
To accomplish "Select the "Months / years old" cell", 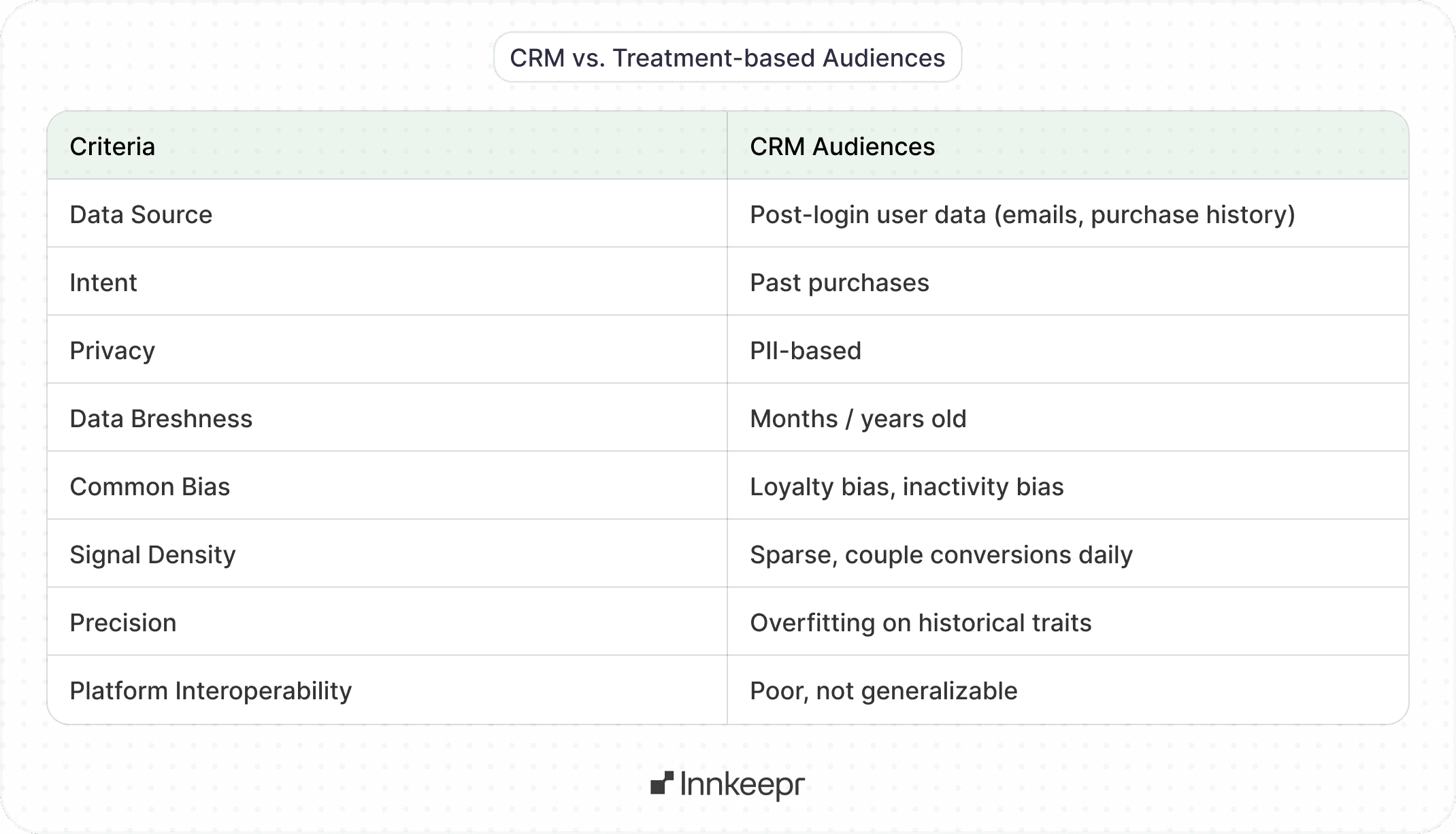I will (858, 418).
